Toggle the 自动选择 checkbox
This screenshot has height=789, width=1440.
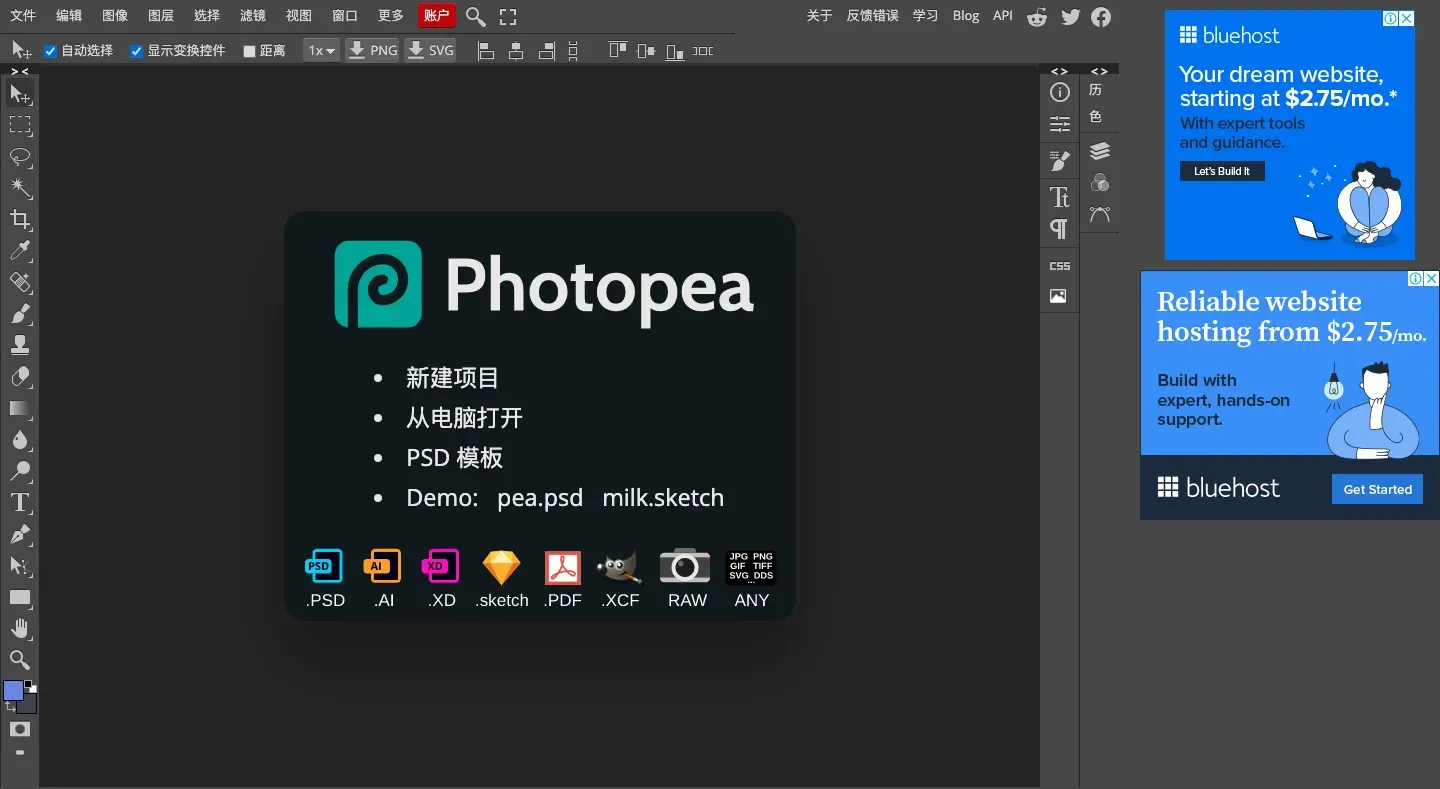51,51
